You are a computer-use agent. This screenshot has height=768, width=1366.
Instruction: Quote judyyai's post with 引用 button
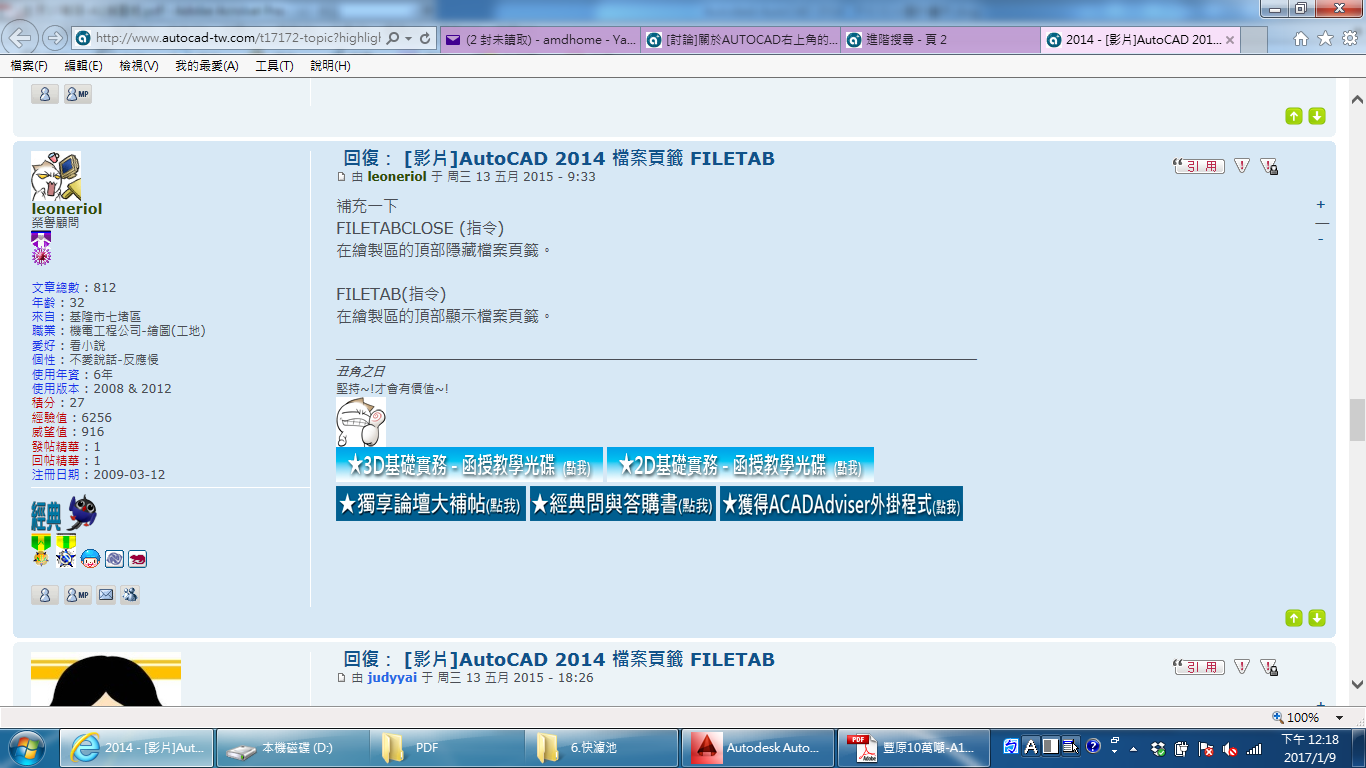(x=1198, y=667)
